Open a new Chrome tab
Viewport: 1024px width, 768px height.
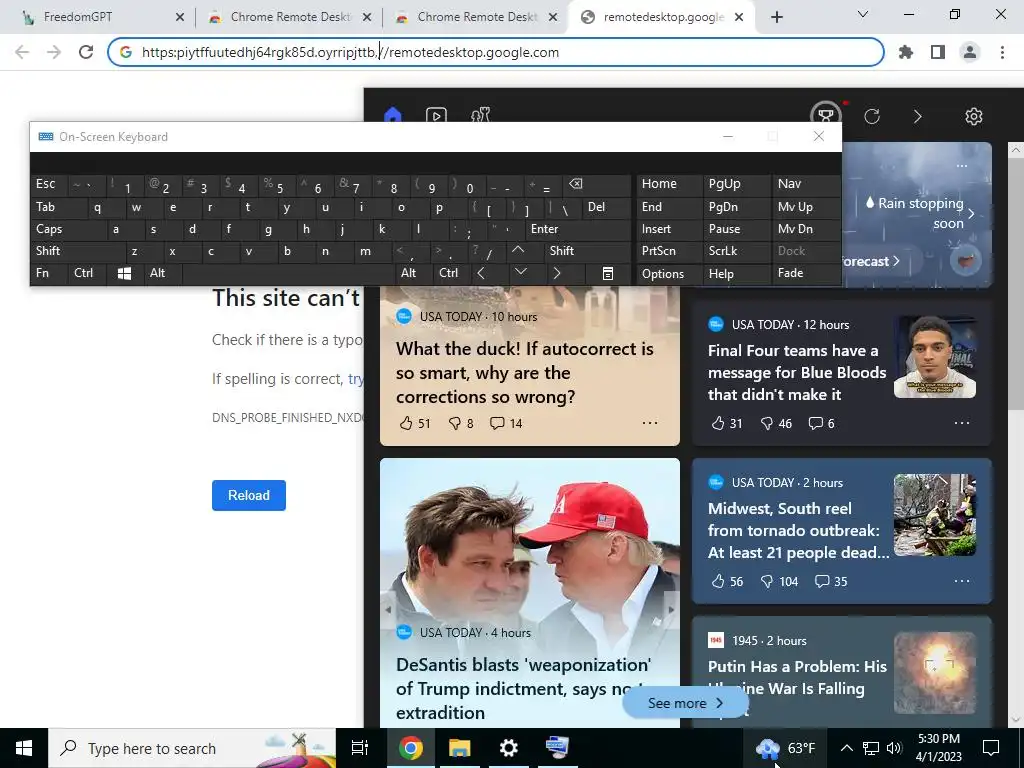pos(776,17)
